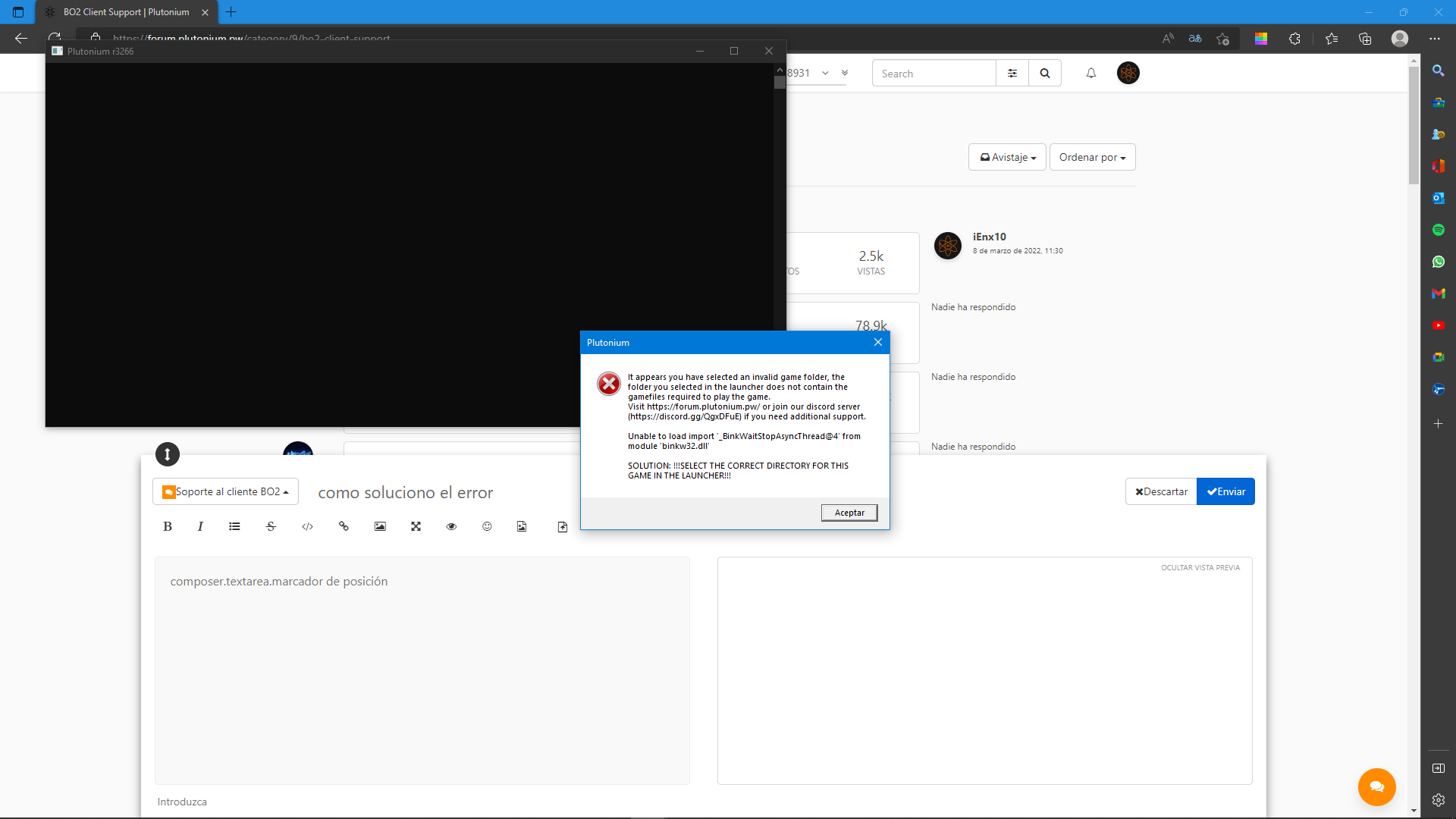Expand the Avistaje dropdown

[1007, 157]
